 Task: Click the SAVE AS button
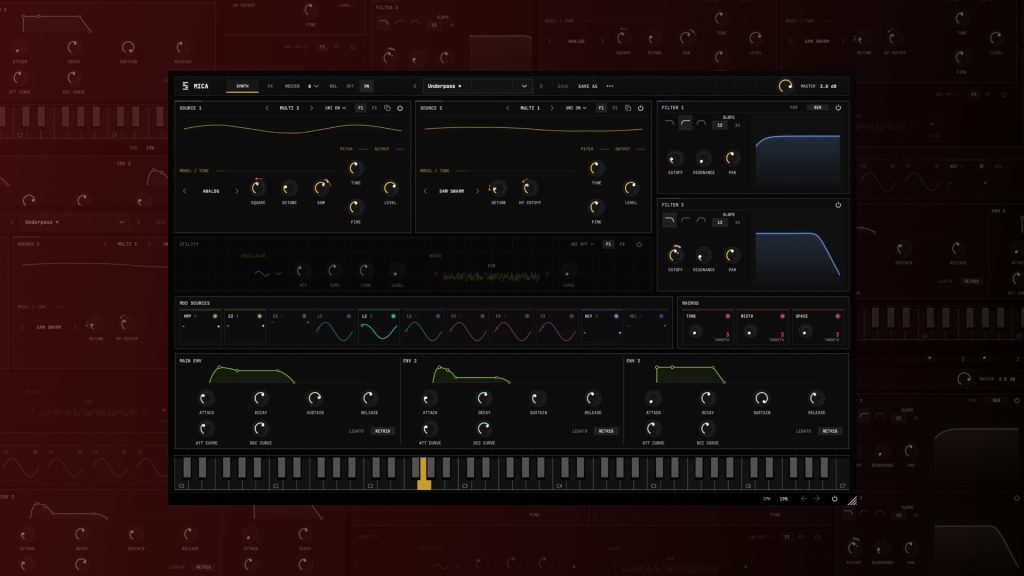pyautogui.click(x=588, y=86)
